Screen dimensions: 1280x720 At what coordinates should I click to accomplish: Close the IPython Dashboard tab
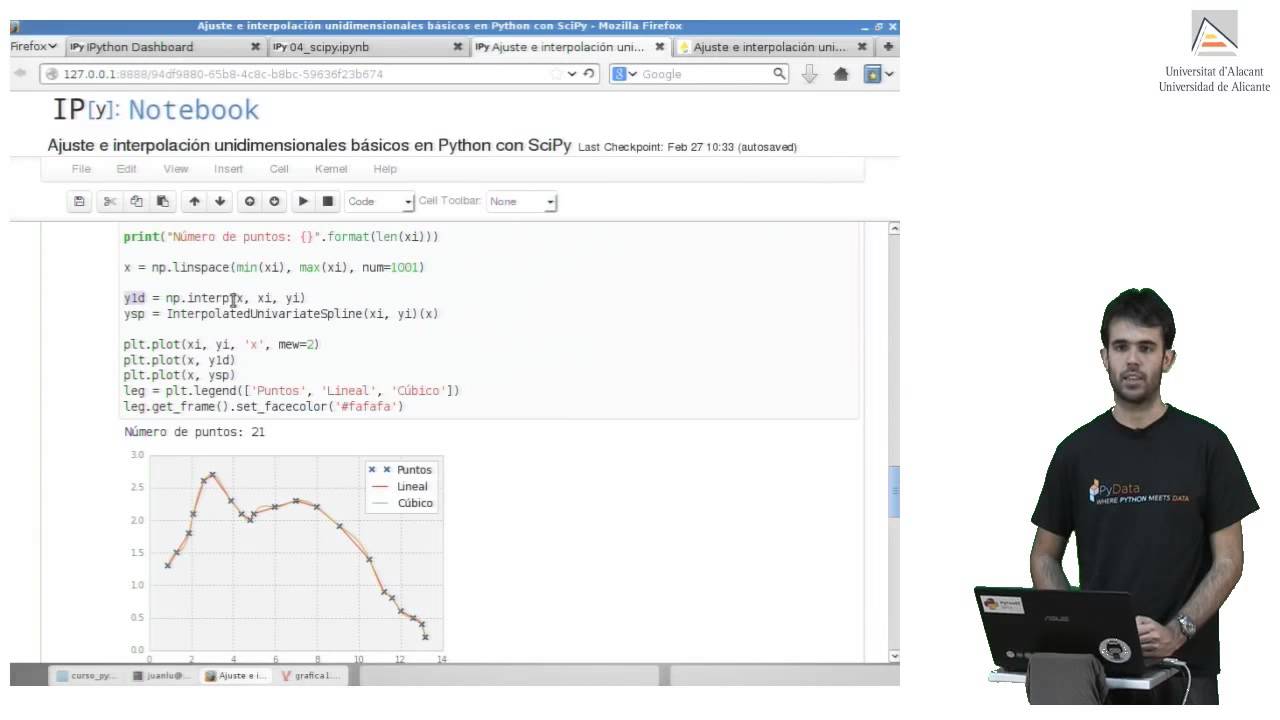click(x=255, y=47)
